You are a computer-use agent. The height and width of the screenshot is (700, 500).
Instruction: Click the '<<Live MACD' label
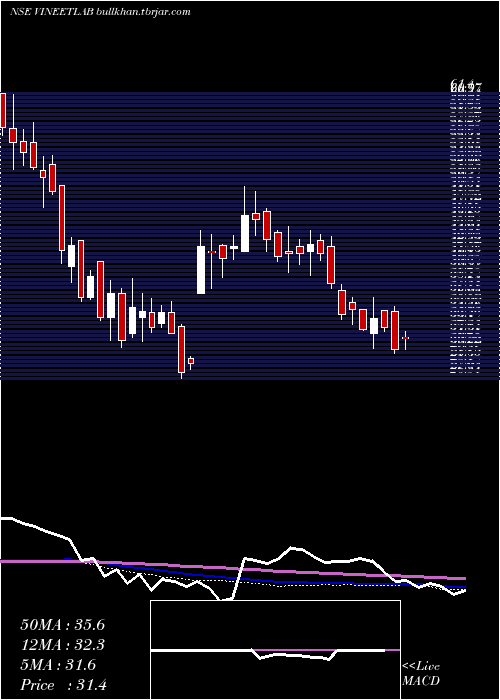(421, 673)
